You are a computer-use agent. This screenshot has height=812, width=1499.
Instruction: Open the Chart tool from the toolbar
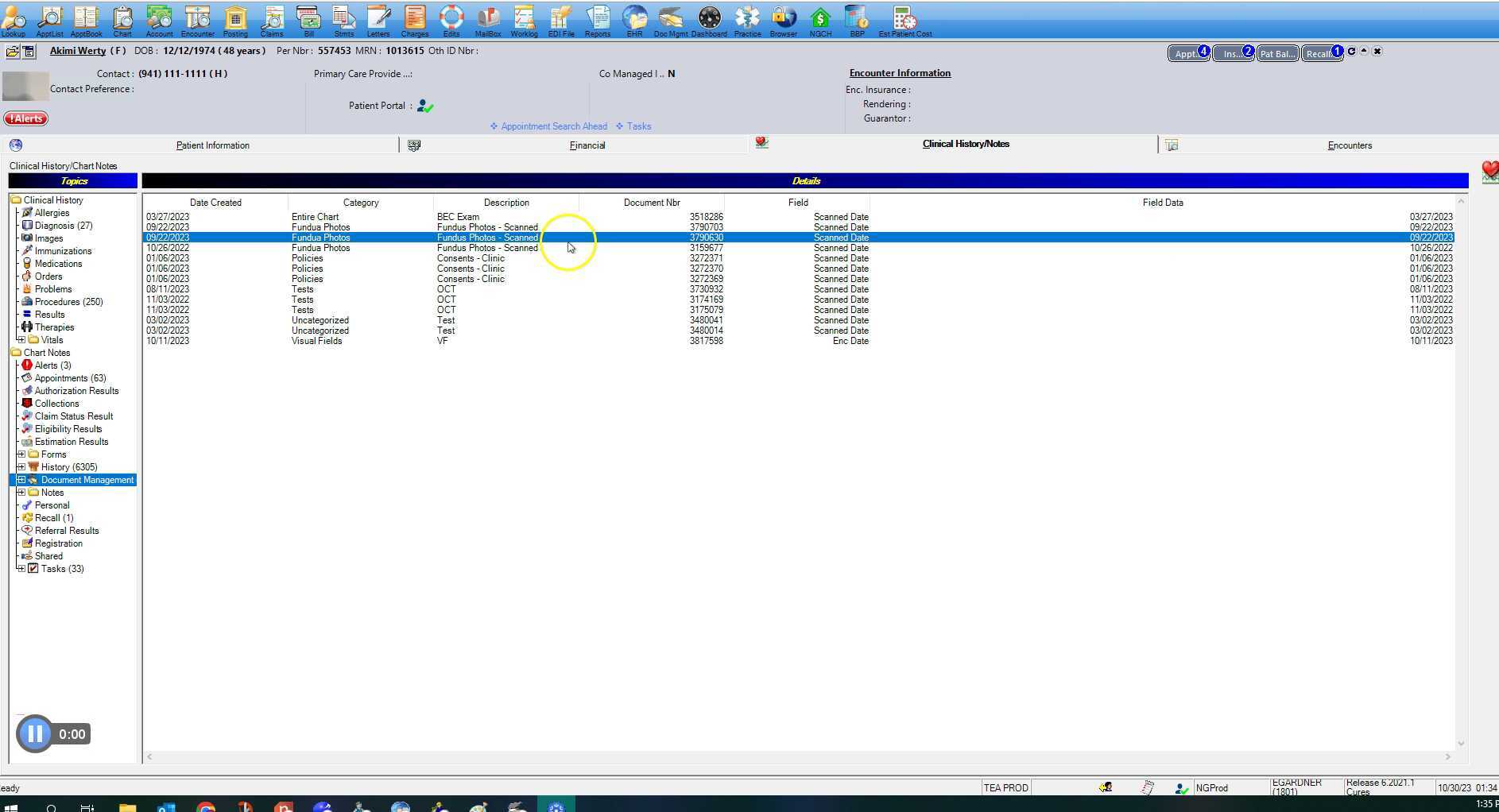[122, 20]
